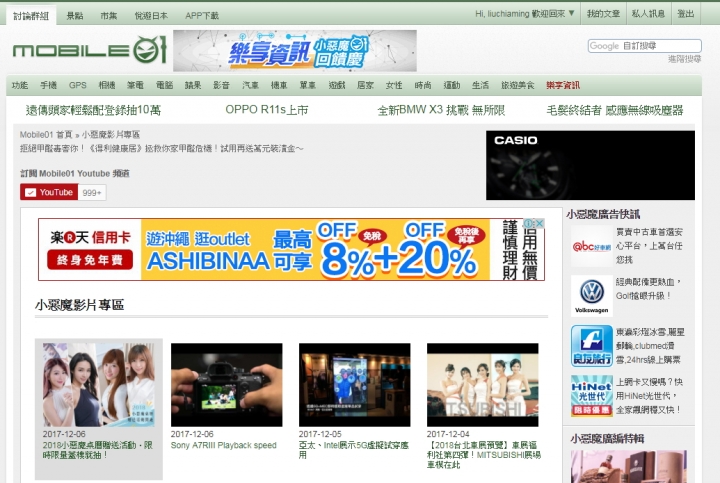
Task: Open the MITSUBISHI car show video thumbnail
Action: click(x=483, y=385)
